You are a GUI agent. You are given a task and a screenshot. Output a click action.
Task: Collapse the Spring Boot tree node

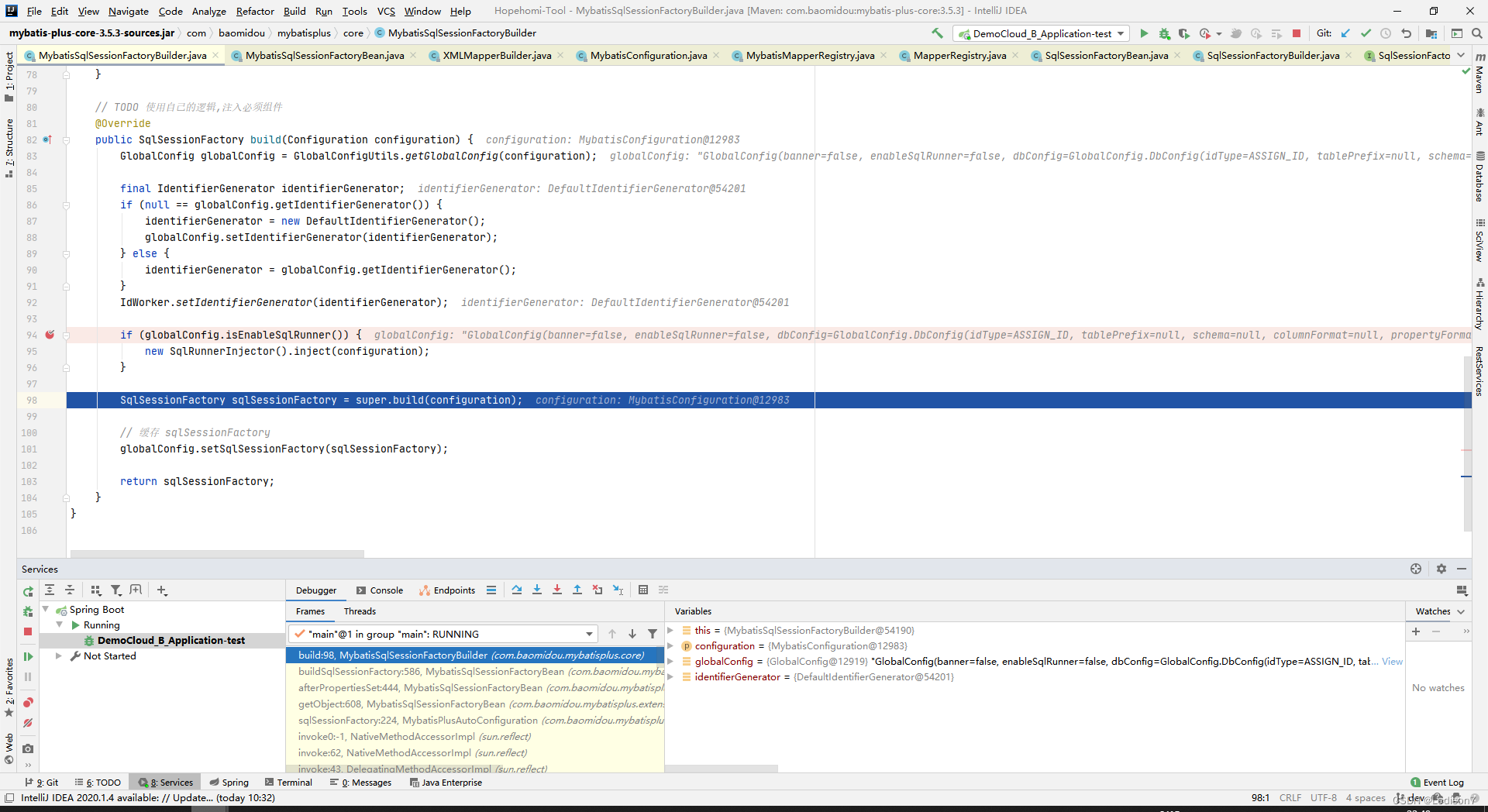coord(46,610)
